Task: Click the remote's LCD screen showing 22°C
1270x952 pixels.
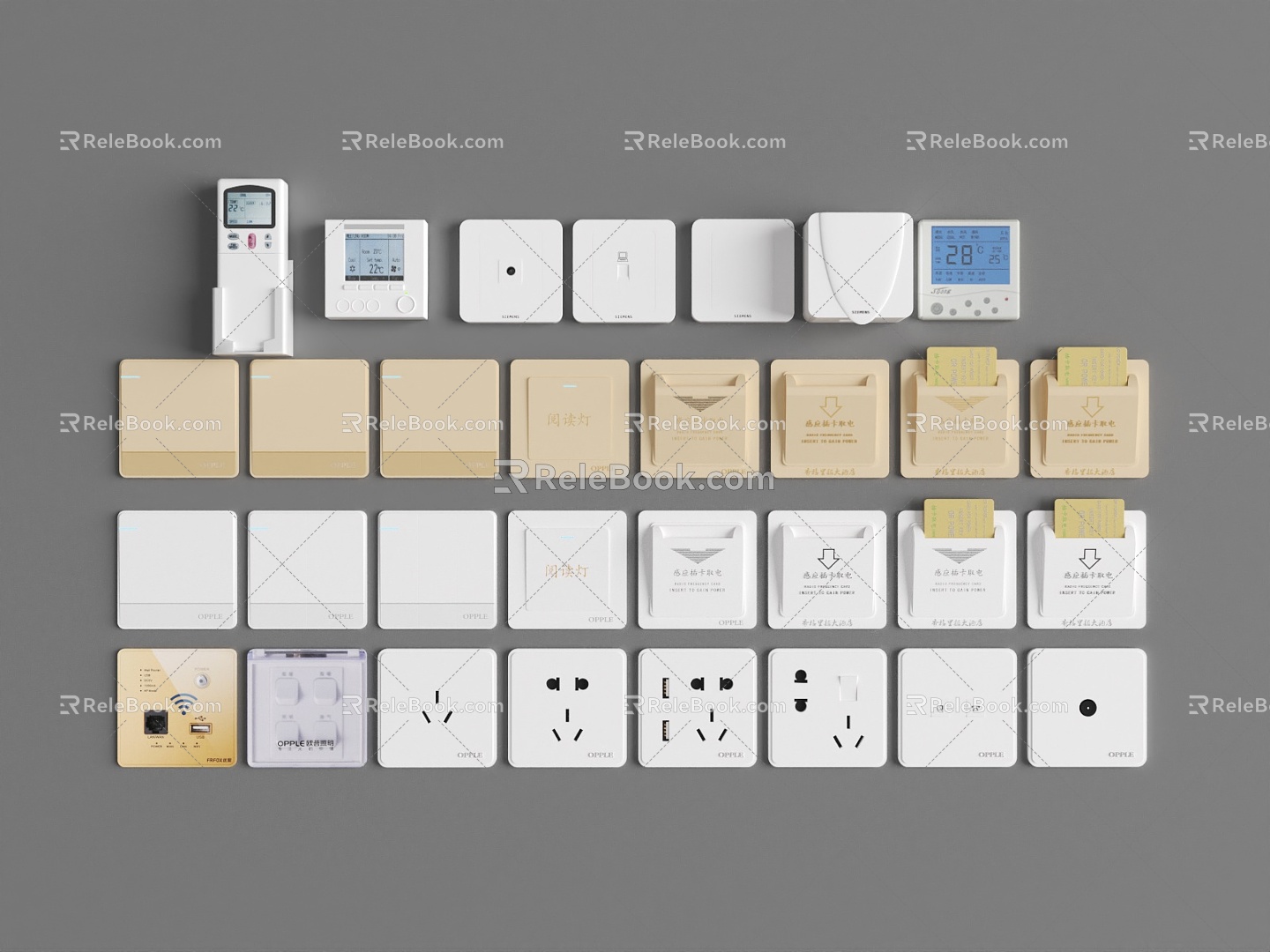Action: [x=249, y=208]
